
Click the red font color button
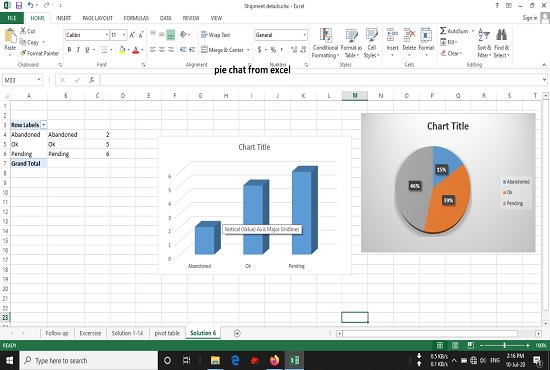pos(136,50)
